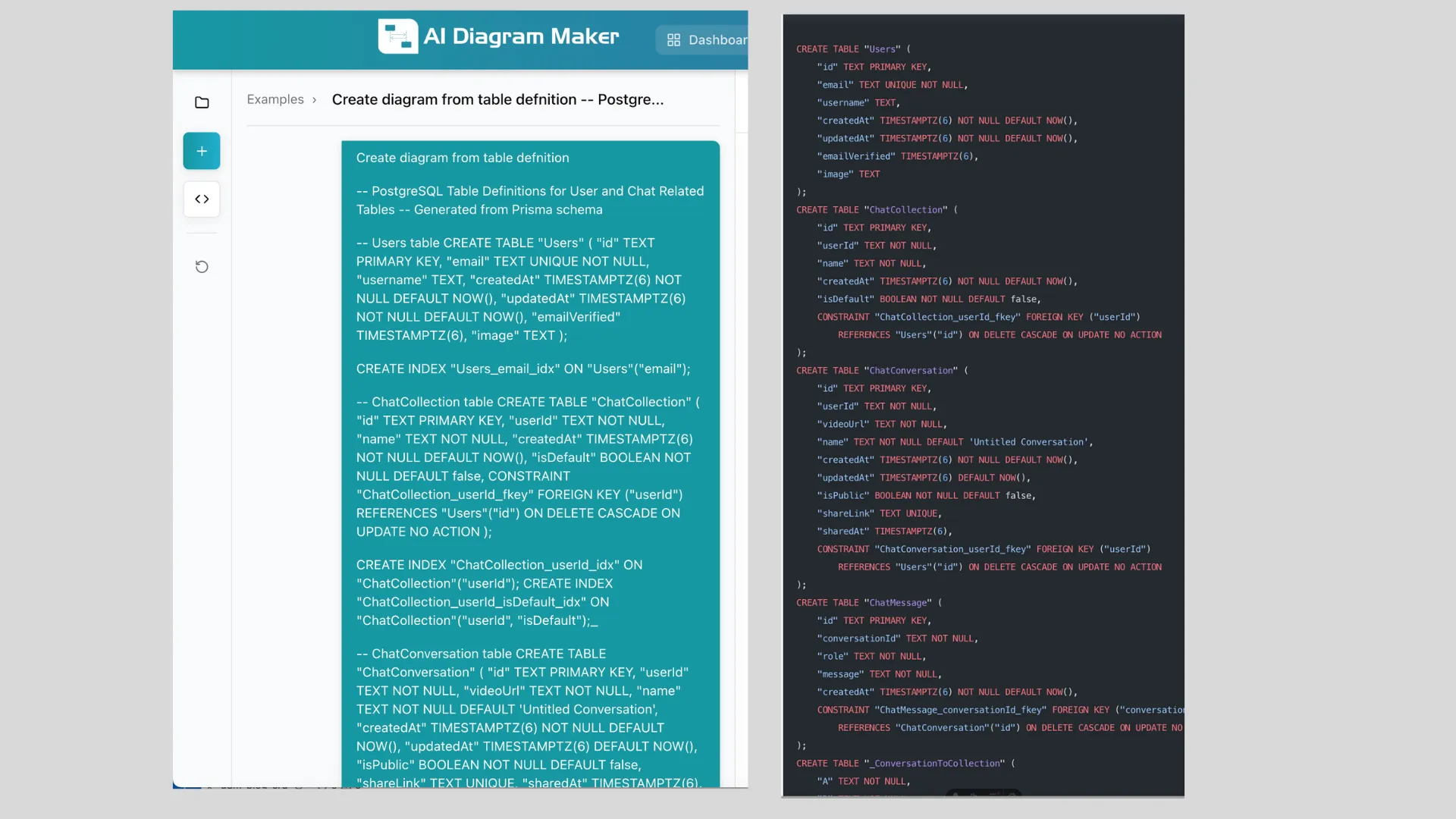This screenshot has height=819, width=1456.
Task: Open the folder icon in the sidebar
Action: pyautogui.click(x=201, y=102)
